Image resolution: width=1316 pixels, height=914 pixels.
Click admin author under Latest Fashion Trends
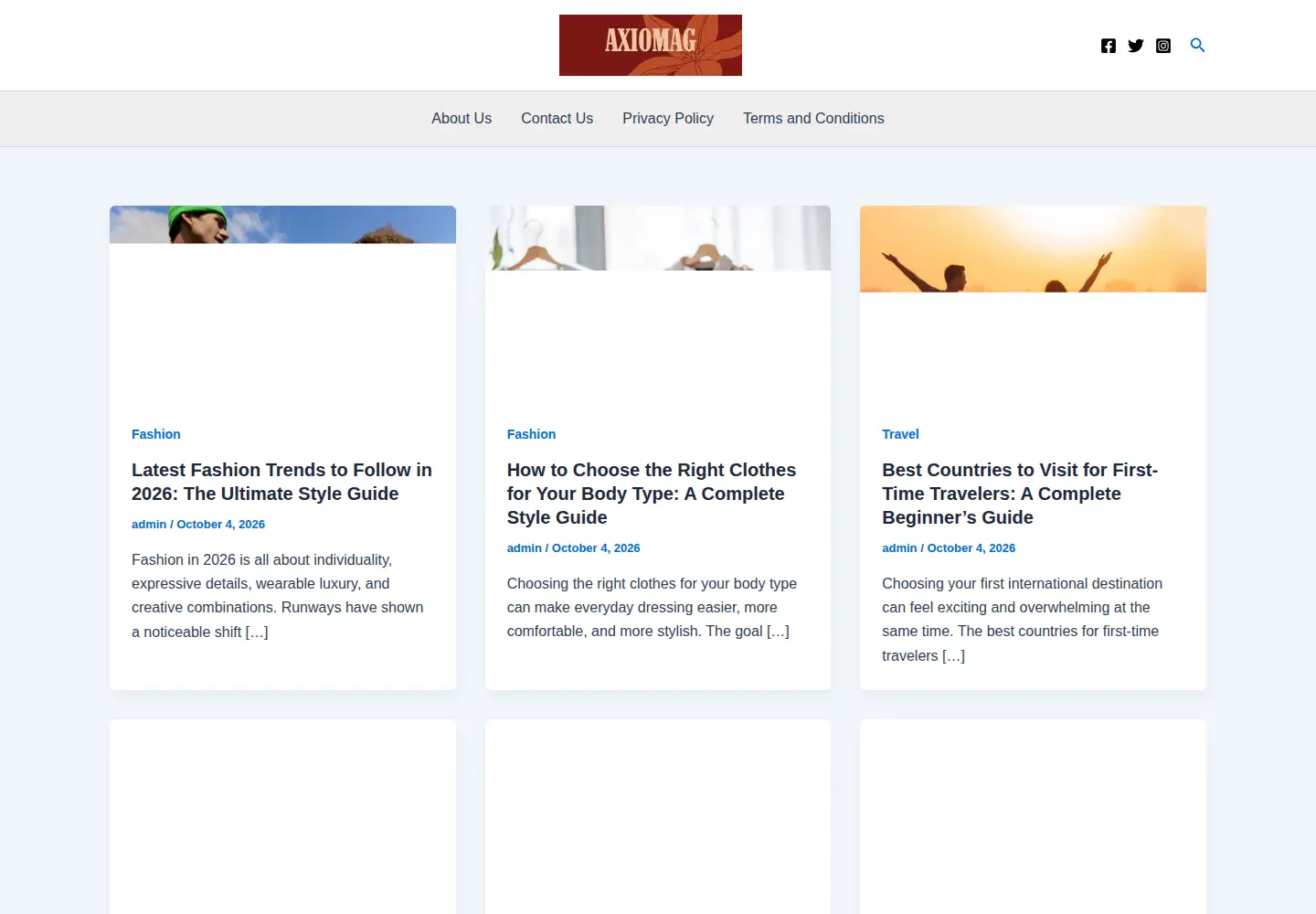pos(149,525)
